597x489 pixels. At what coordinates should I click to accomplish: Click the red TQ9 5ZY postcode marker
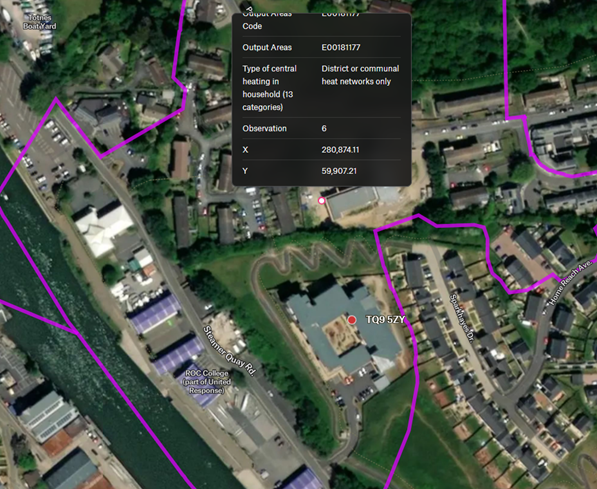(x=352, y=320)
